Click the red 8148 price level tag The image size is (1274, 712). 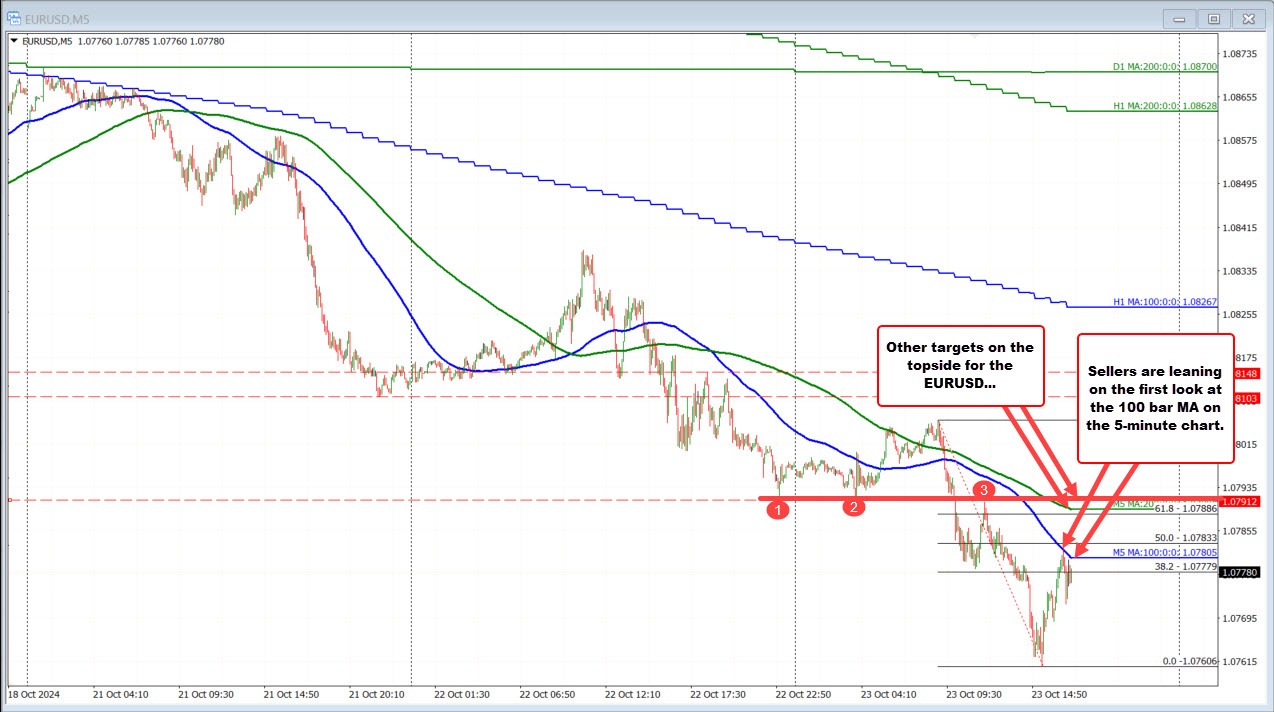click(1248, 373)
